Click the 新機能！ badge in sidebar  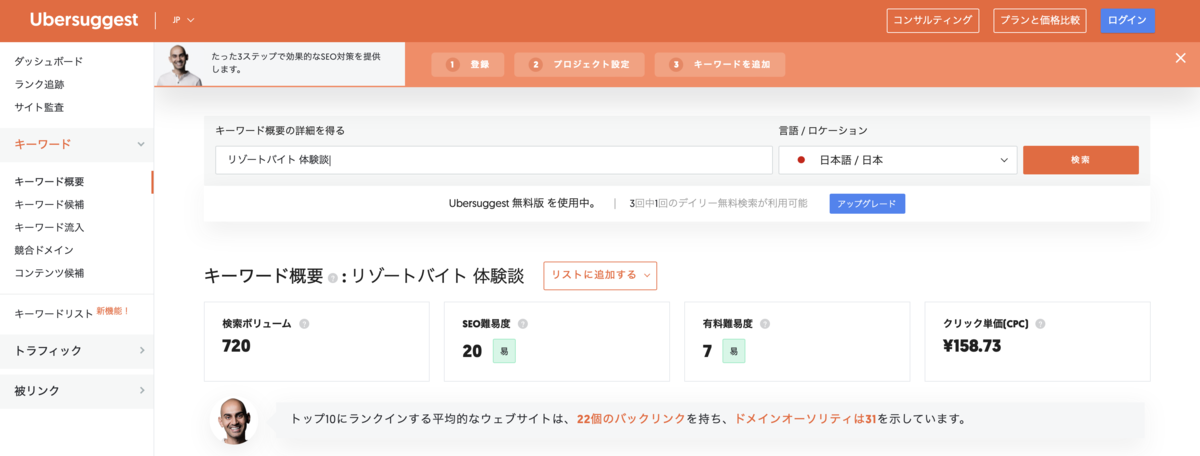click(114, 311)
